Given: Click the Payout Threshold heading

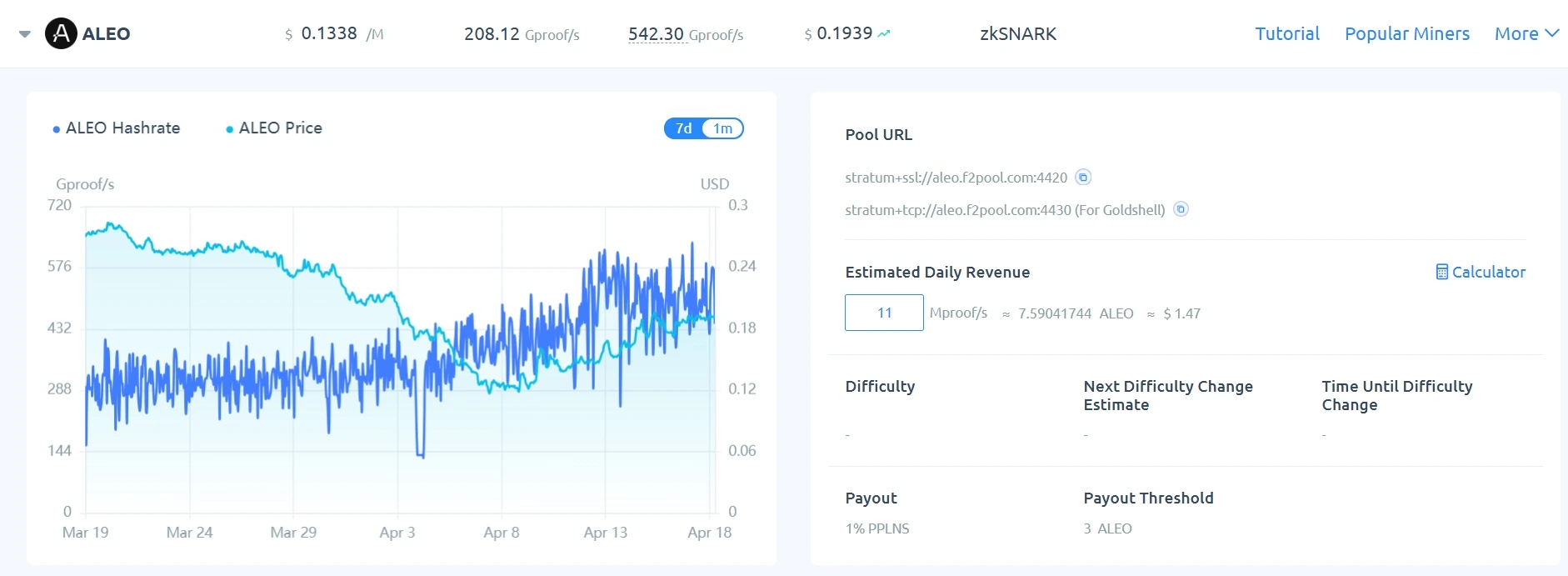Looking at the screenshot, I should [x=1148, y=498].
